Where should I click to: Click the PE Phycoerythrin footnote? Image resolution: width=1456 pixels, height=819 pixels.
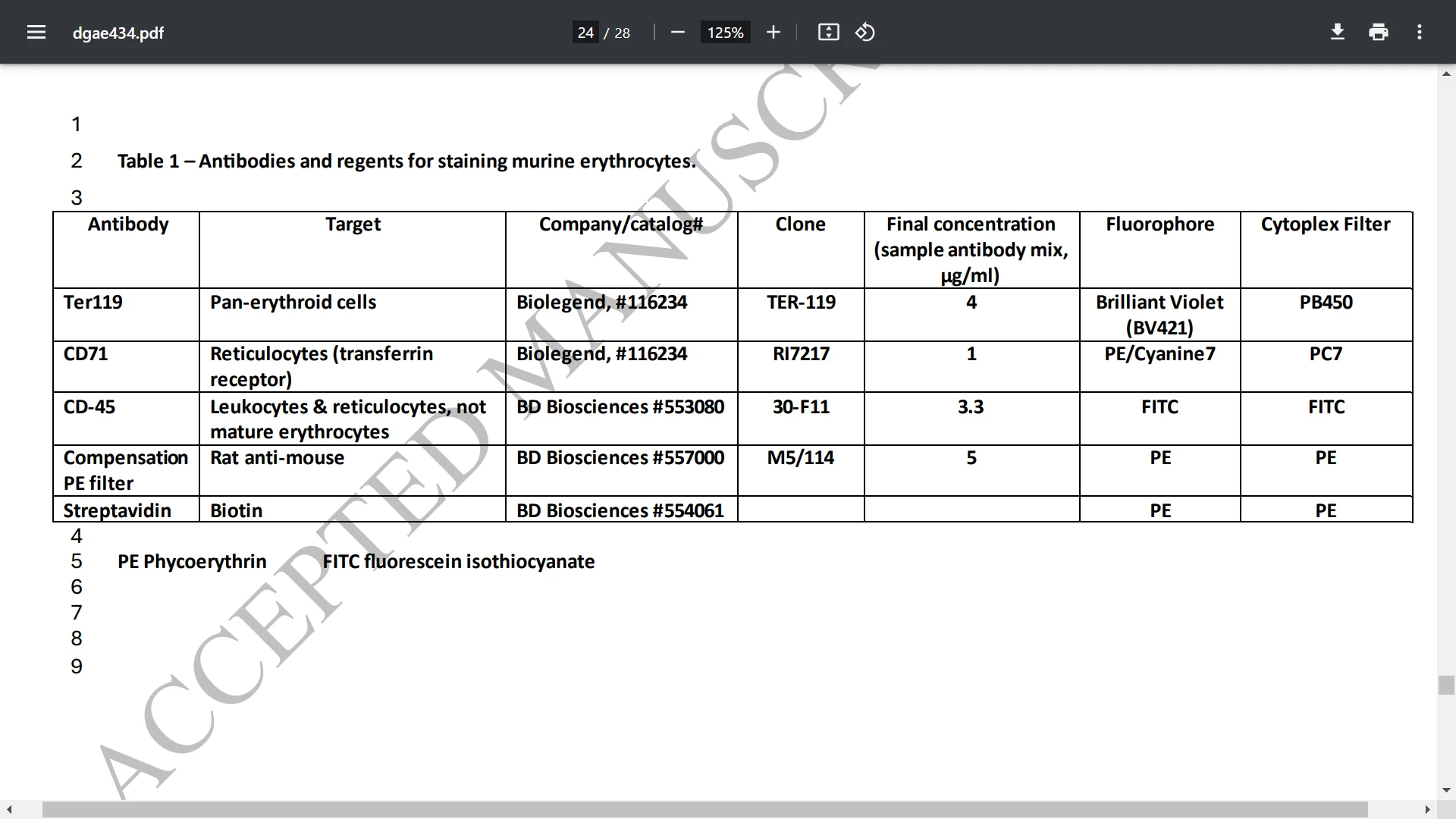[192, 561]
